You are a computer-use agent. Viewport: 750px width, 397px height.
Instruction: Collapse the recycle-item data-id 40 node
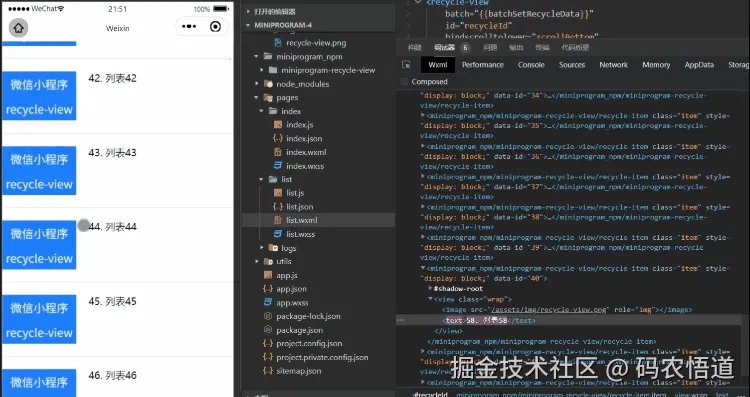coord(423,268)
